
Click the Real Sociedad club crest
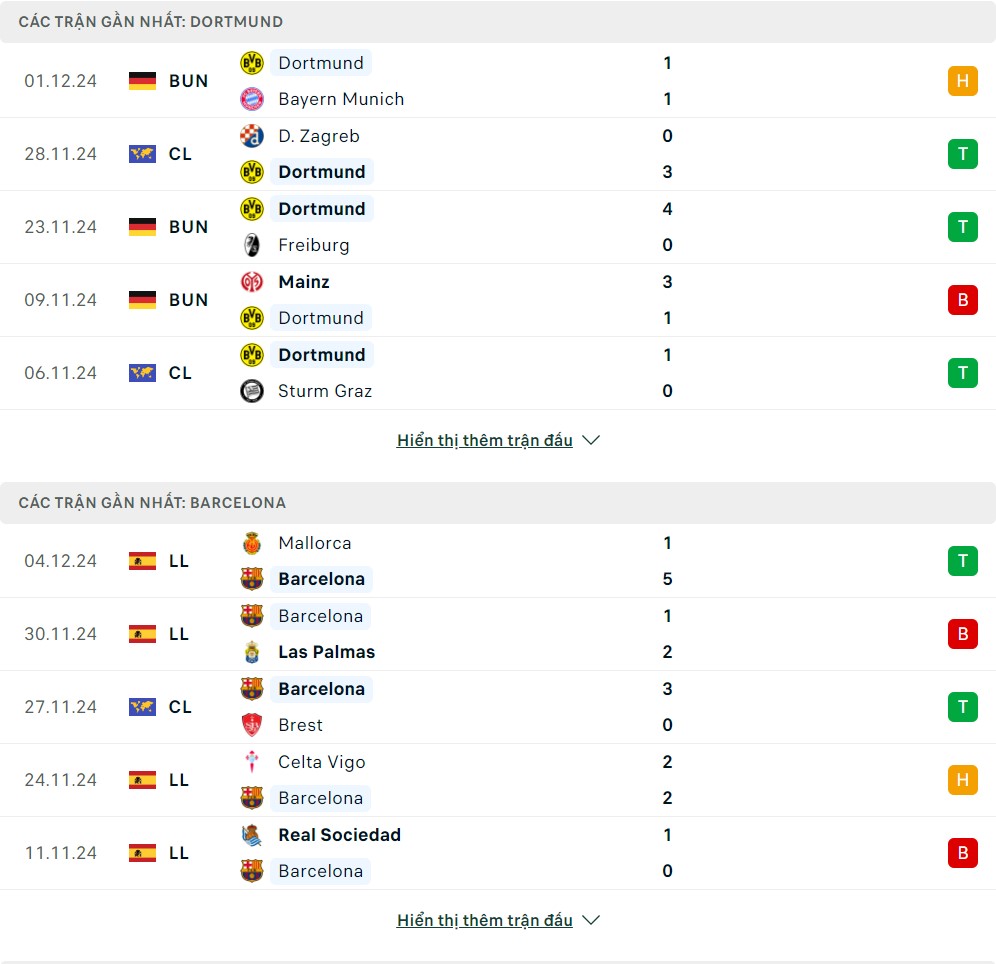252,835
